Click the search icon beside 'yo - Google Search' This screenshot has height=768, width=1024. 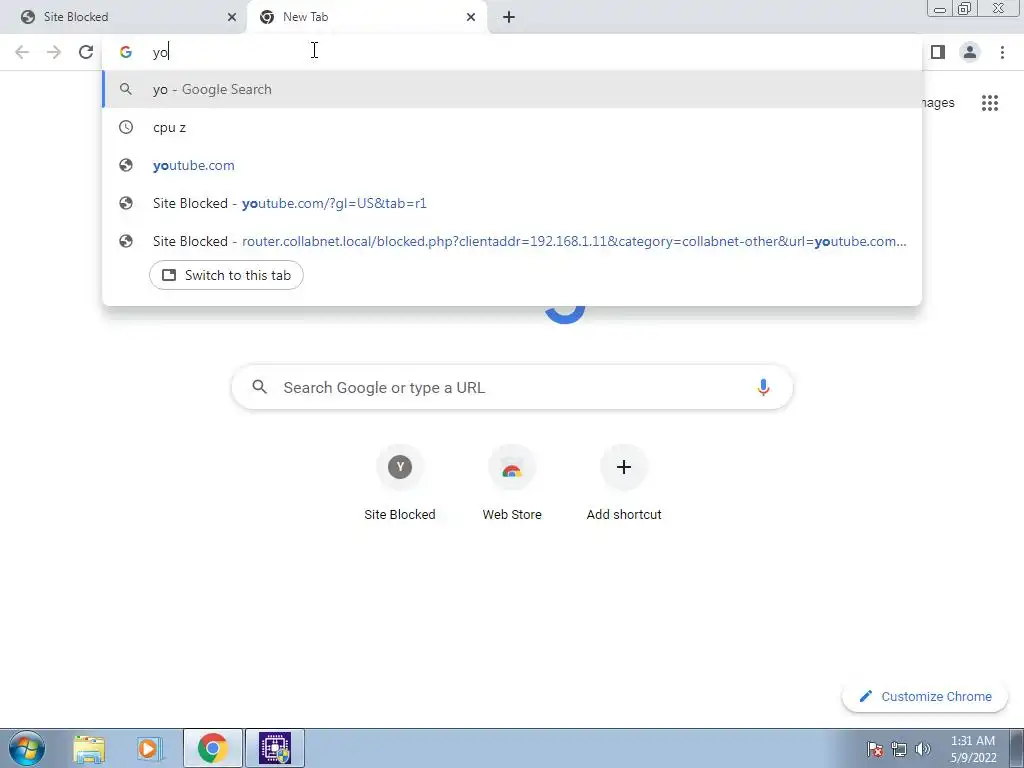pos(125,89)
